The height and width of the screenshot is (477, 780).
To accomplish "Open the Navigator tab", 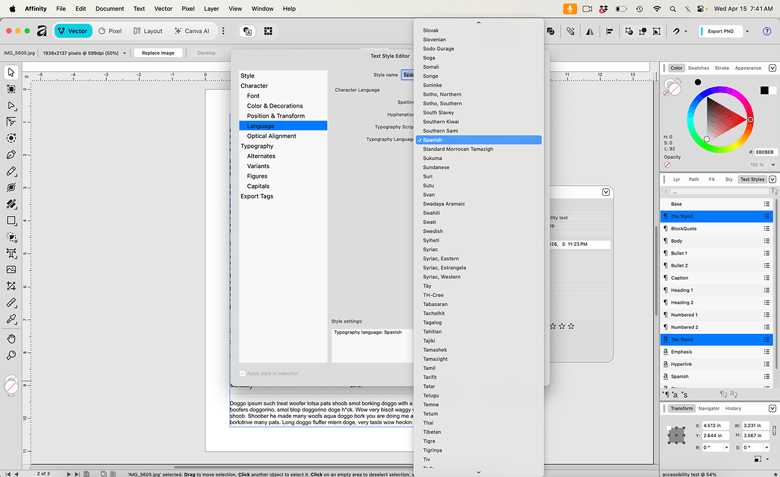I will pos(709,408).
